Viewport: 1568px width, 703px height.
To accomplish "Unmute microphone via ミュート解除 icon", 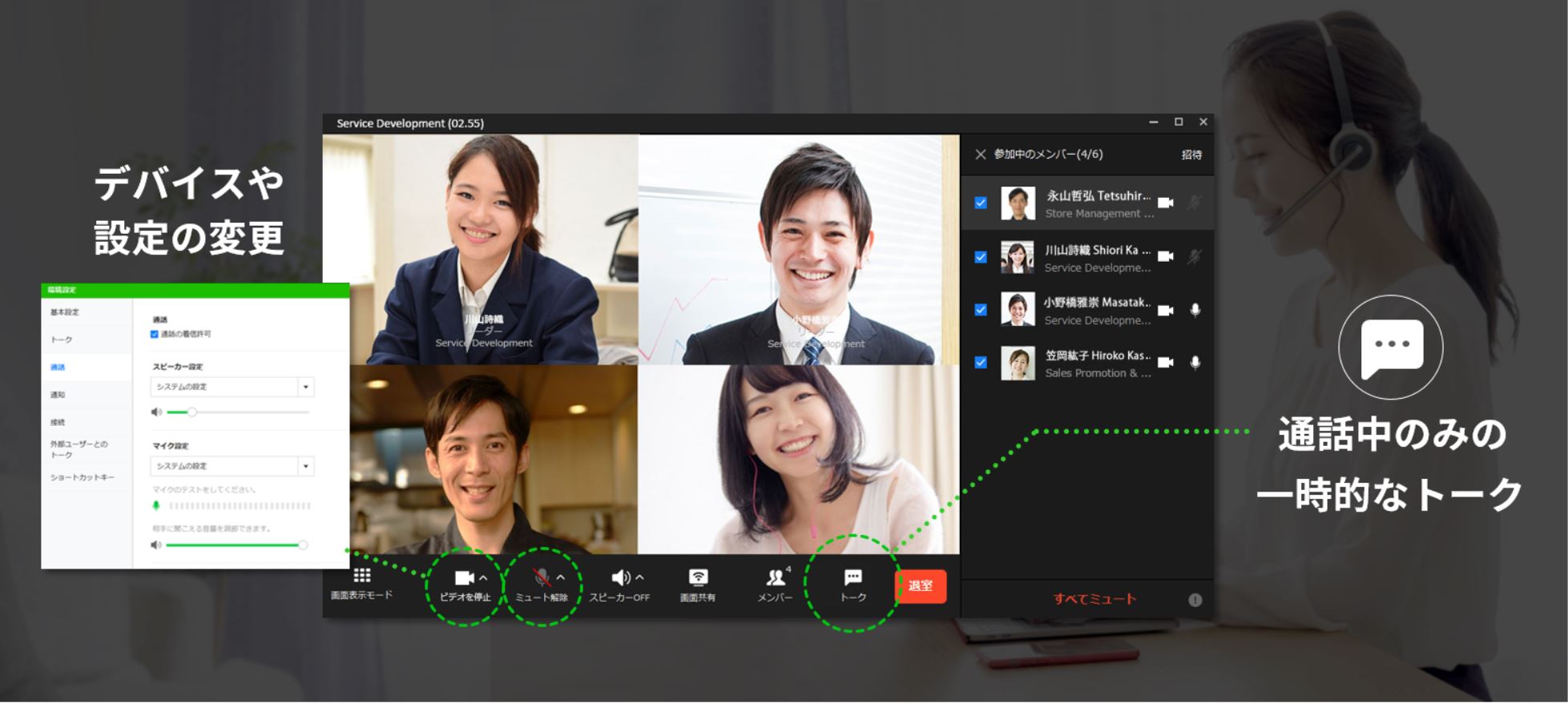I will tap(542, 578).
